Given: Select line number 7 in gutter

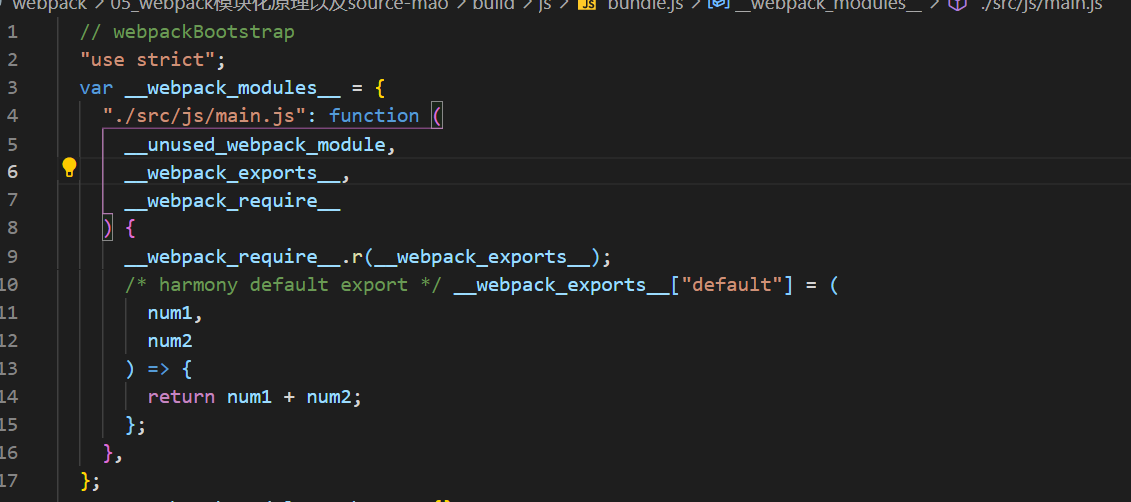Looking at the screenshot, I should click(x=12, y=200).
